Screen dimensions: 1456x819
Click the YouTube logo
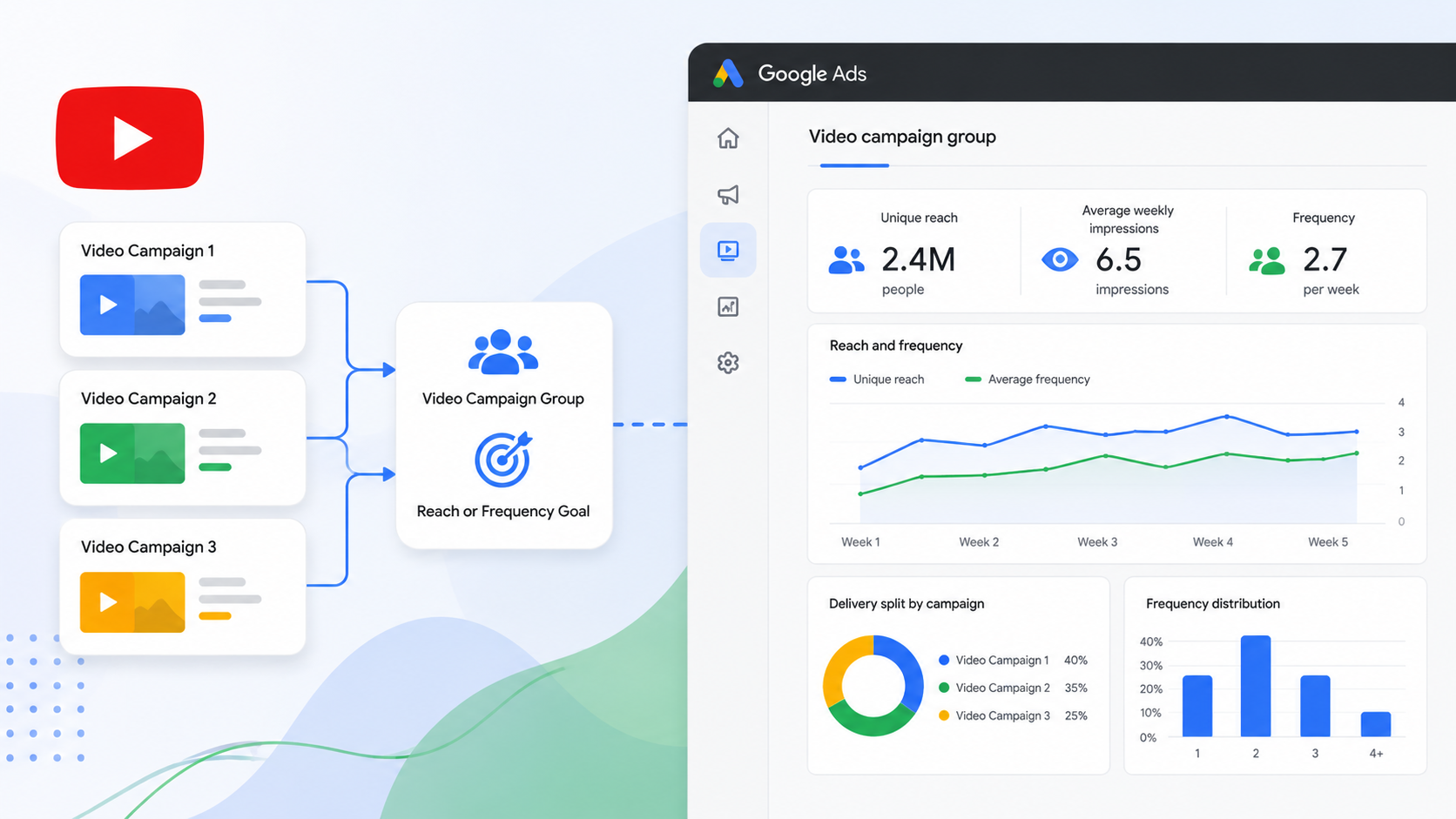tap(130, 138)
